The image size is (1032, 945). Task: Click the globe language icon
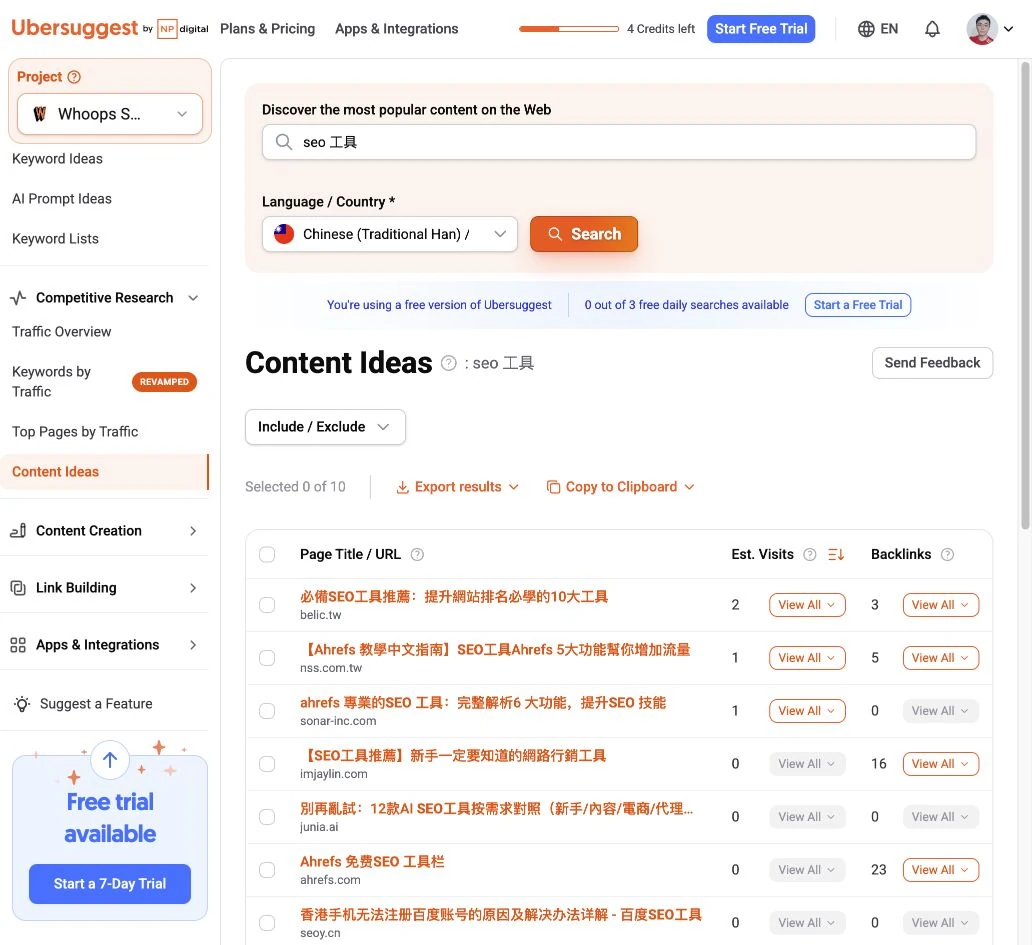coord(866,29)
